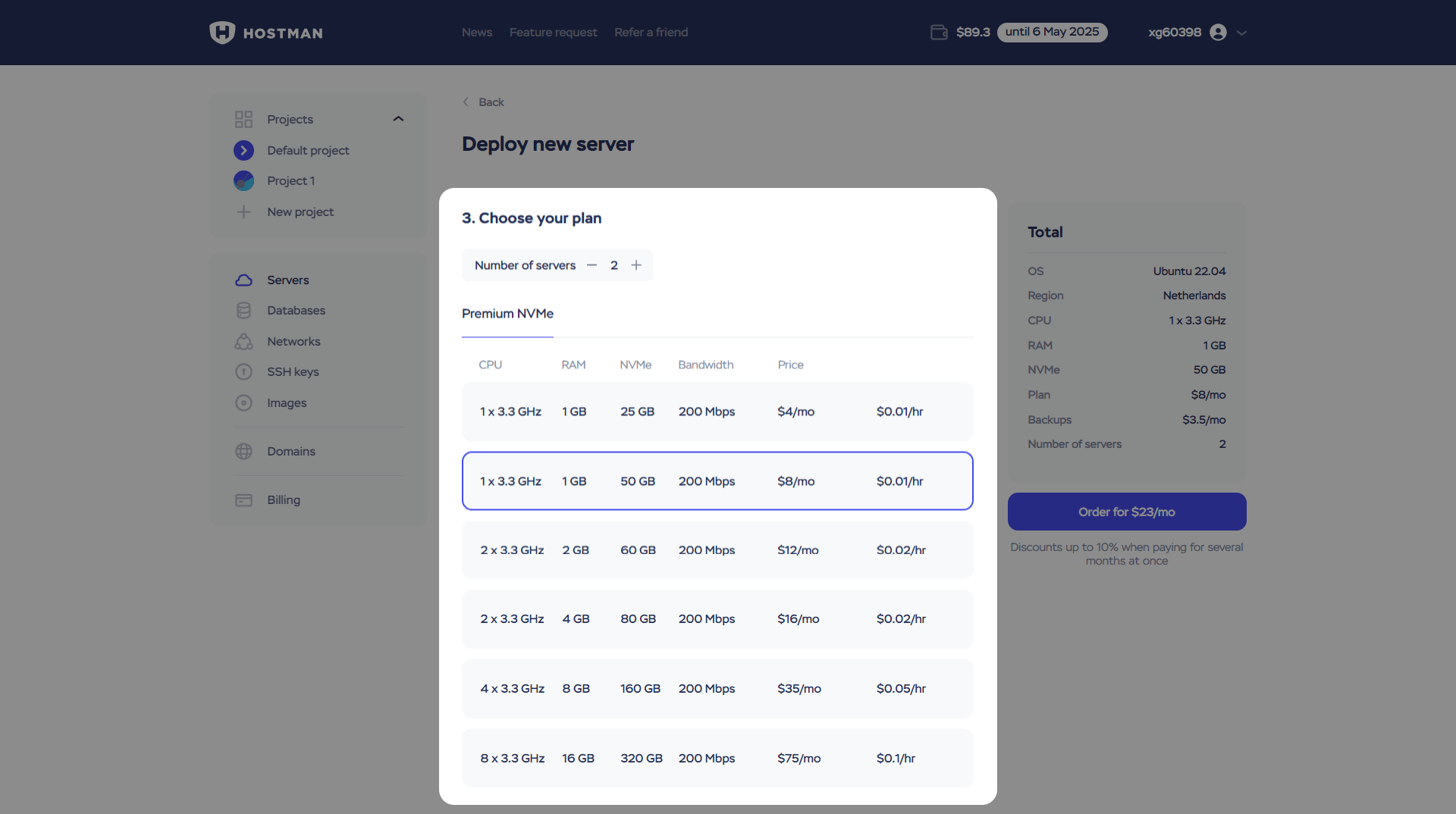The image size is (1456, 814).
Task: Open Domains globe icon in sidebar
Action: [x=243, y=451]
